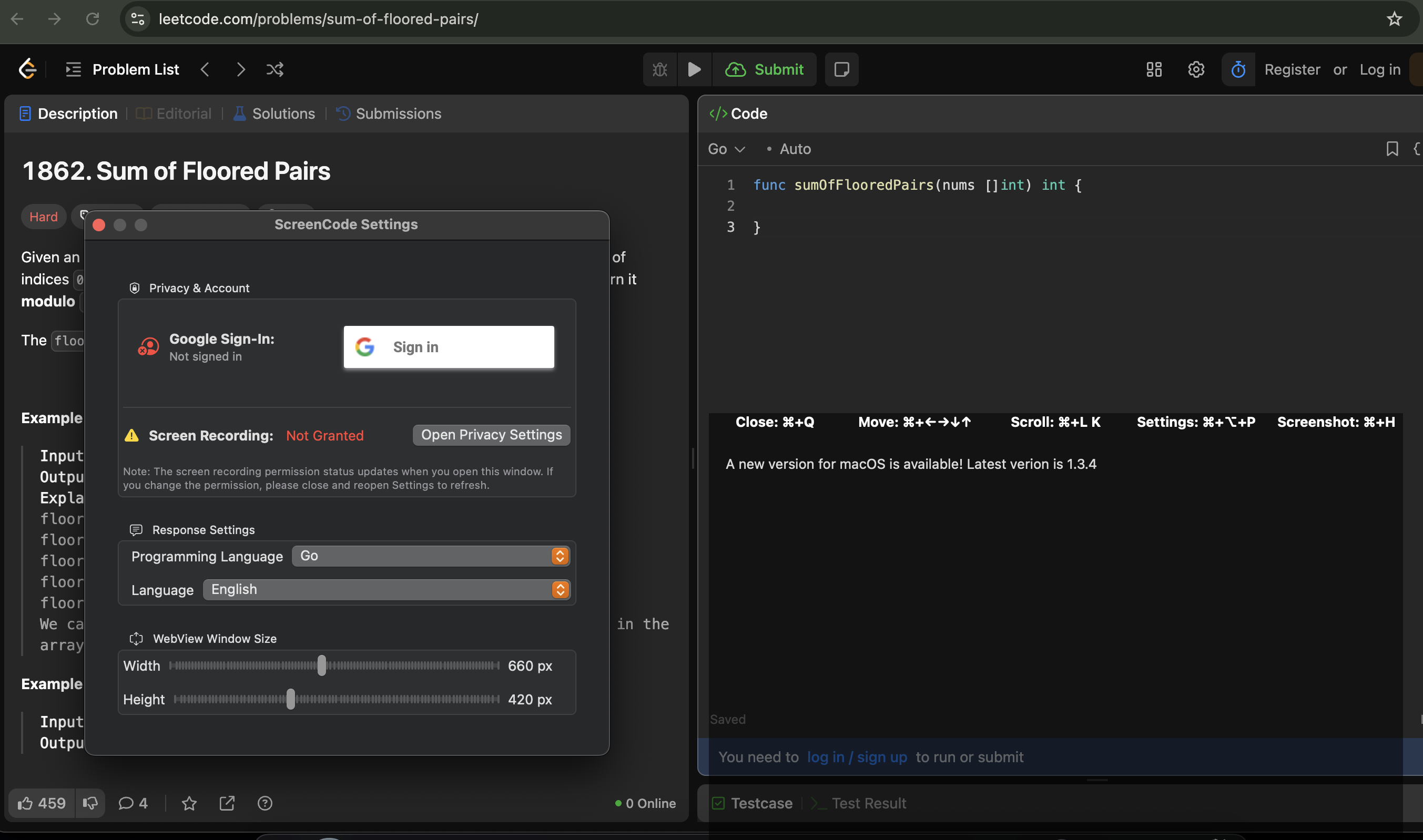This screenshot has width=1423, height=840.
Task: Click the Code panel header
Action: coord(738,113)
